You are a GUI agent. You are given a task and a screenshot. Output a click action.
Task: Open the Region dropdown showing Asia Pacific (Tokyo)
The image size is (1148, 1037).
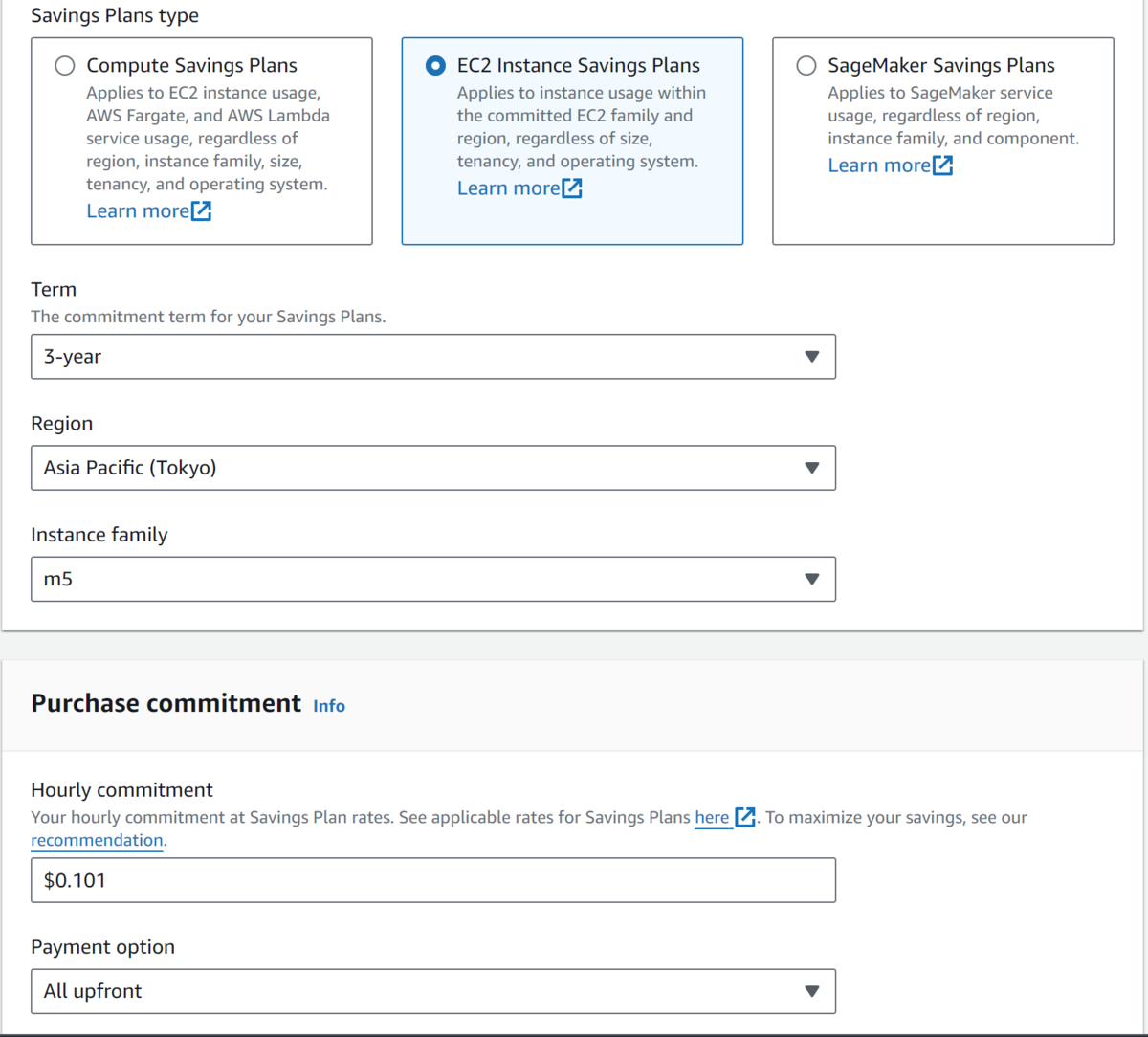421,468
